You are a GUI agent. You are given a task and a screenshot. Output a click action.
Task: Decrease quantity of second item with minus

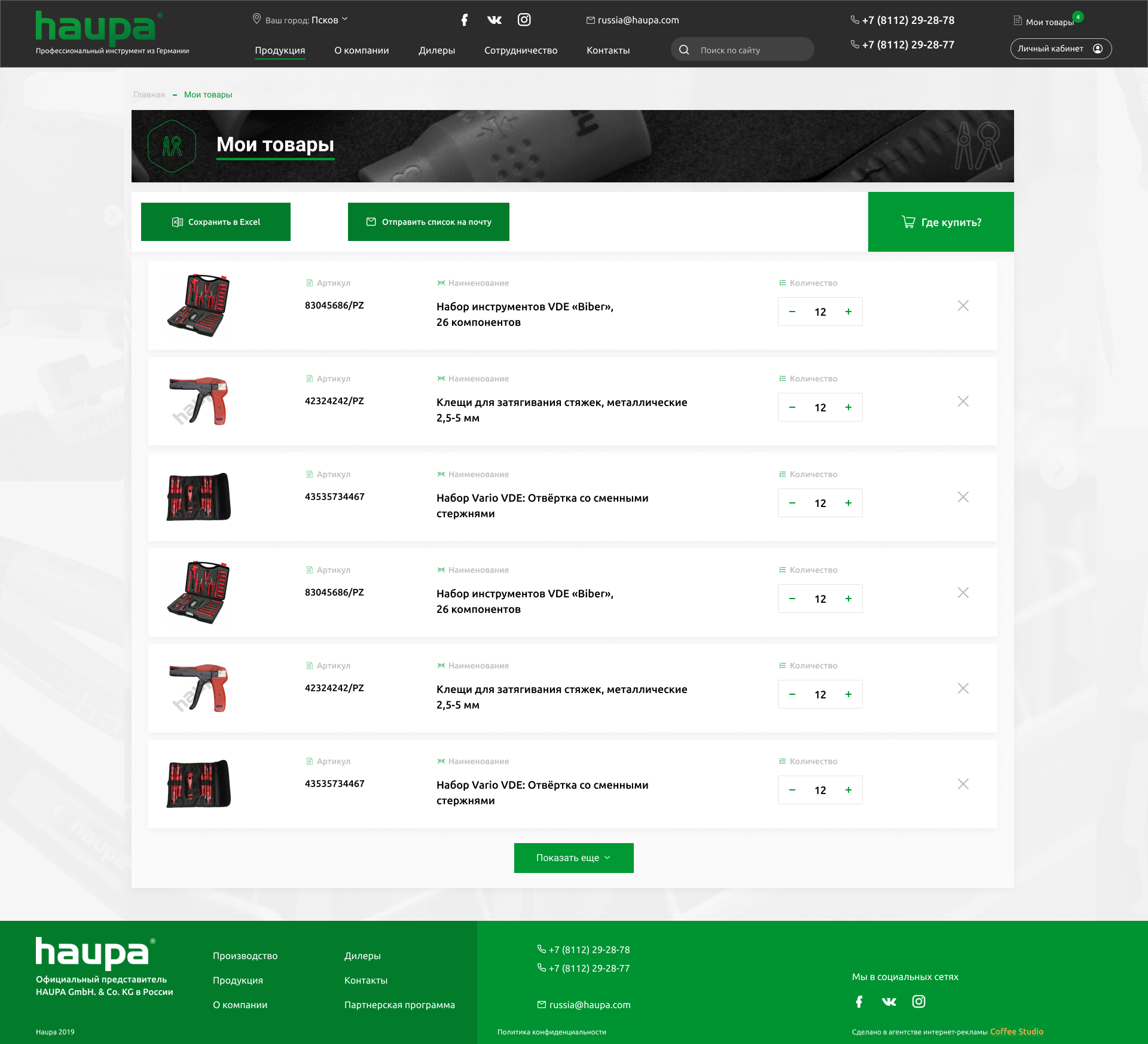coord(792,407)
